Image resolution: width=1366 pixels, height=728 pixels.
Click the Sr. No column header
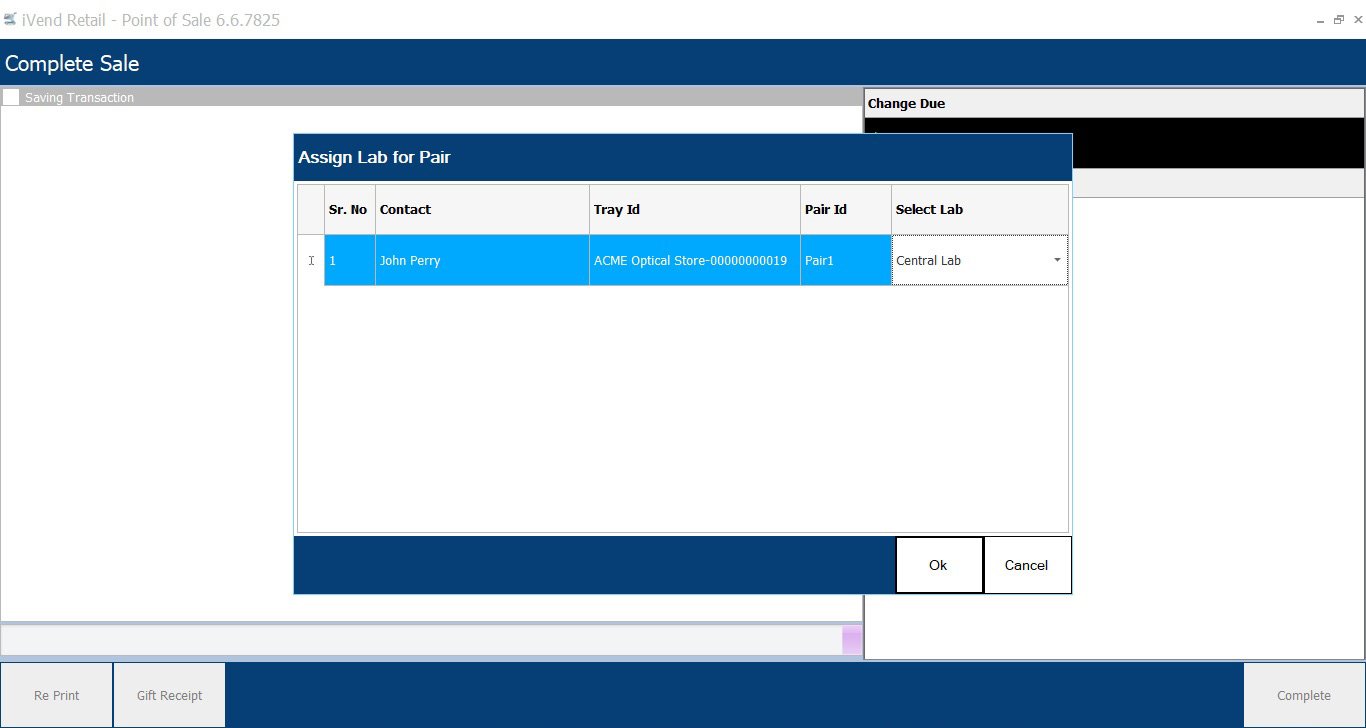[348, 210]
